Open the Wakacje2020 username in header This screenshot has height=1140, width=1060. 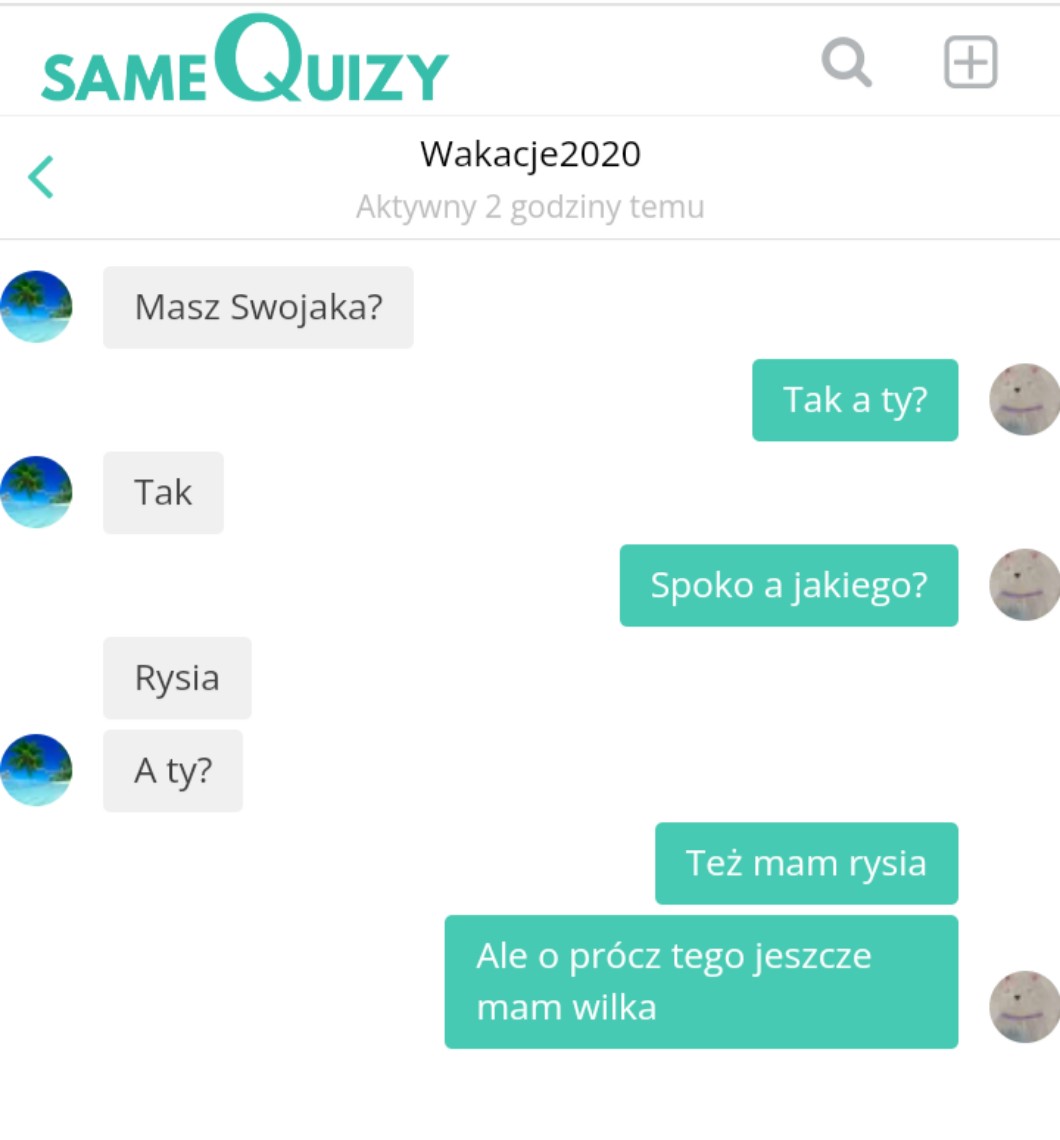point(530,155)
